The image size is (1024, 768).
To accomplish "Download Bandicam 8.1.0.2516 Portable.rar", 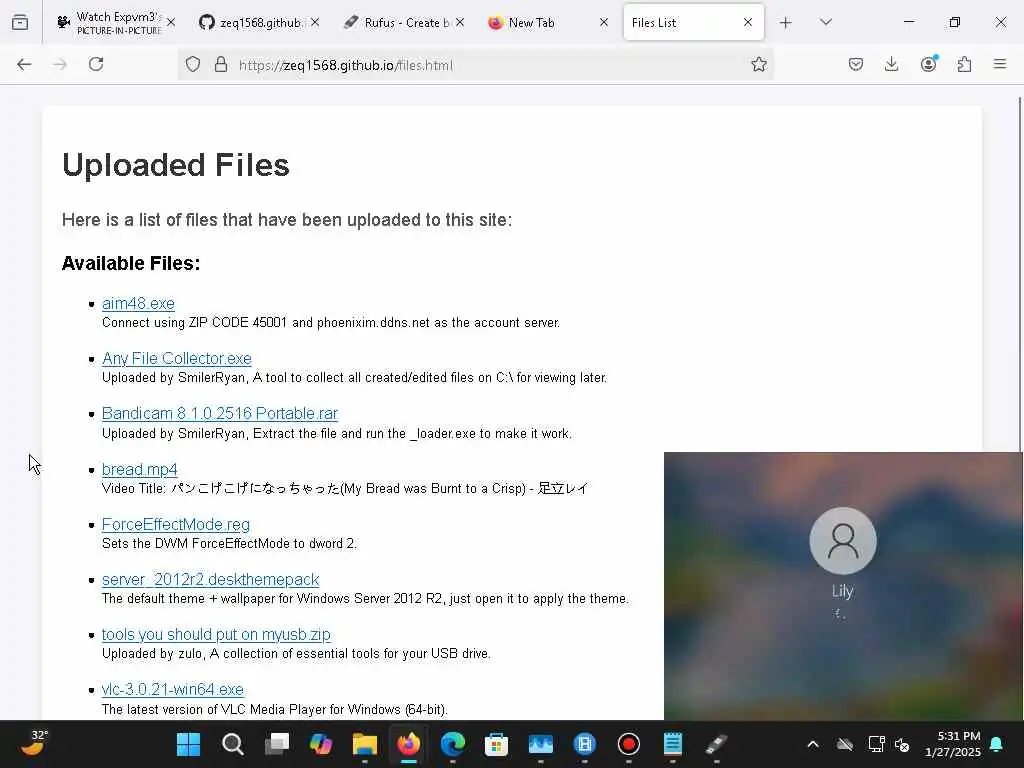I will click(x=220, y=413).
